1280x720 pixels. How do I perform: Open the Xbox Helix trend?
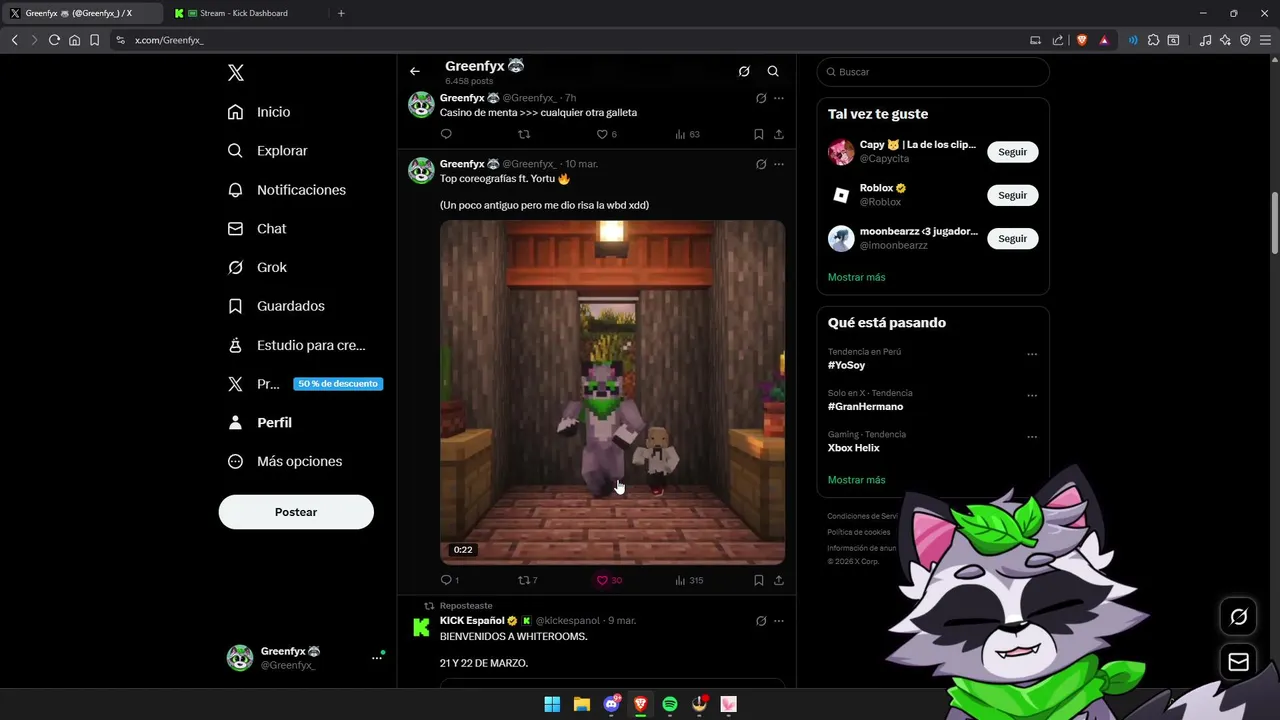click(x=854, y=448)
